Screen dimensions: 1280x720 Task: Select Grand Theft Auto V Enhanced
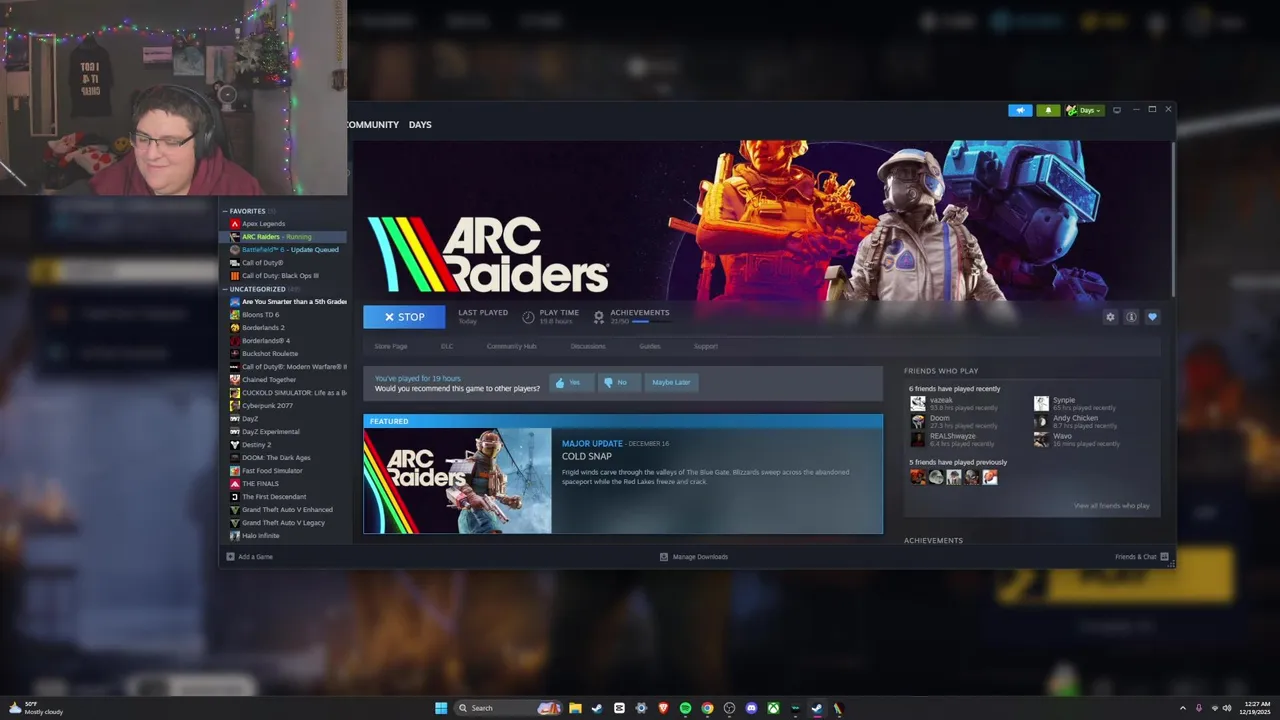coord(283,510)
